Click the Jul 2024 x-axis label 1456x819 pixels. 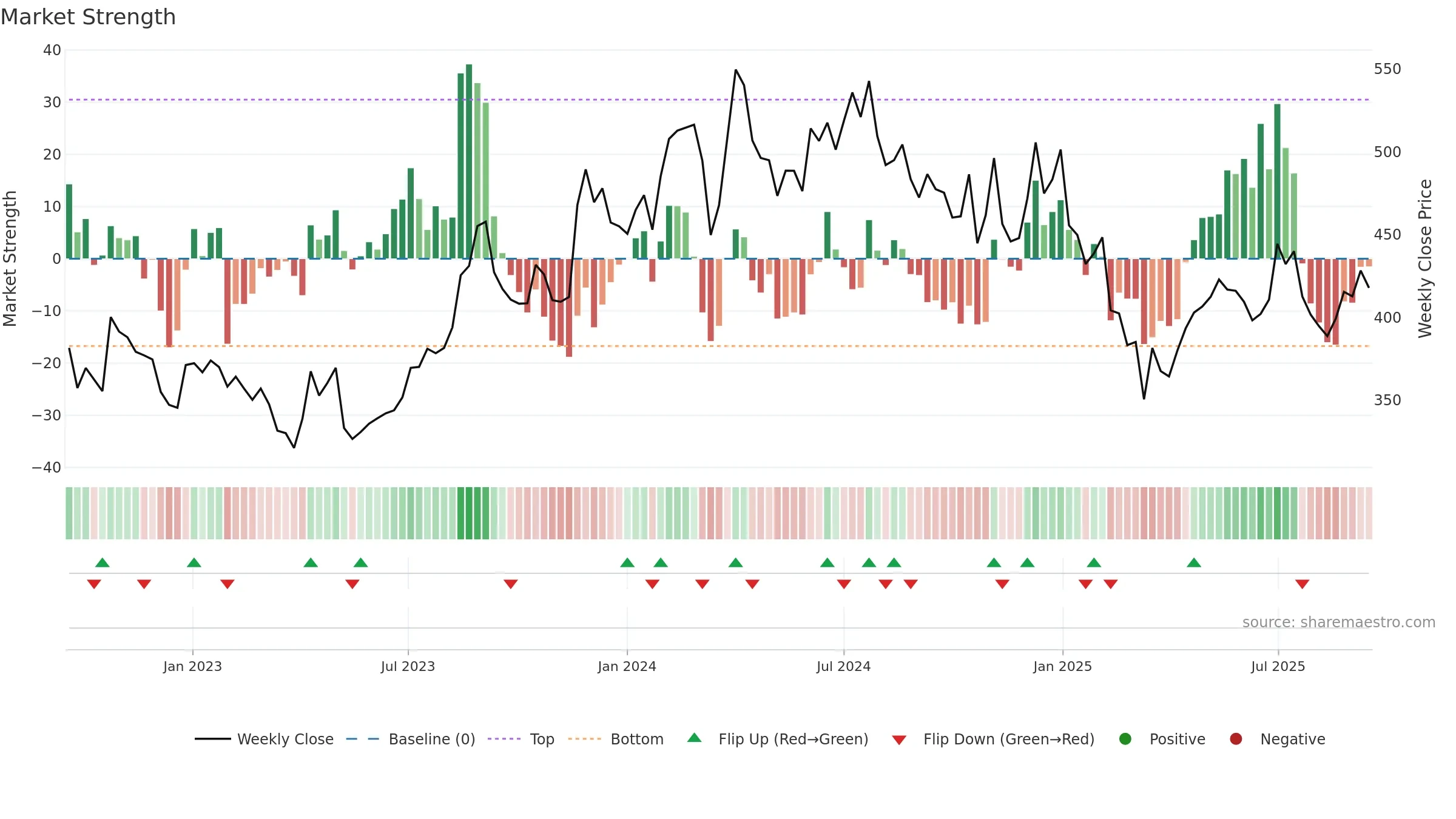(x=843, y=667)
